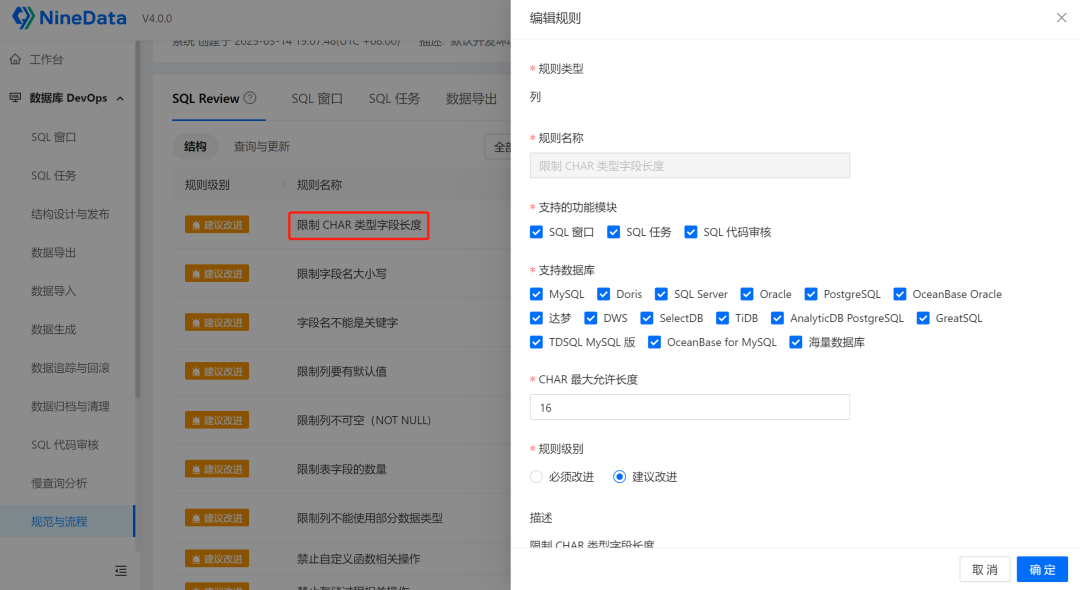The height and width of the screenshot is (590, 1080).
Task: Open the 工作台 home icon
Action: 15,59
